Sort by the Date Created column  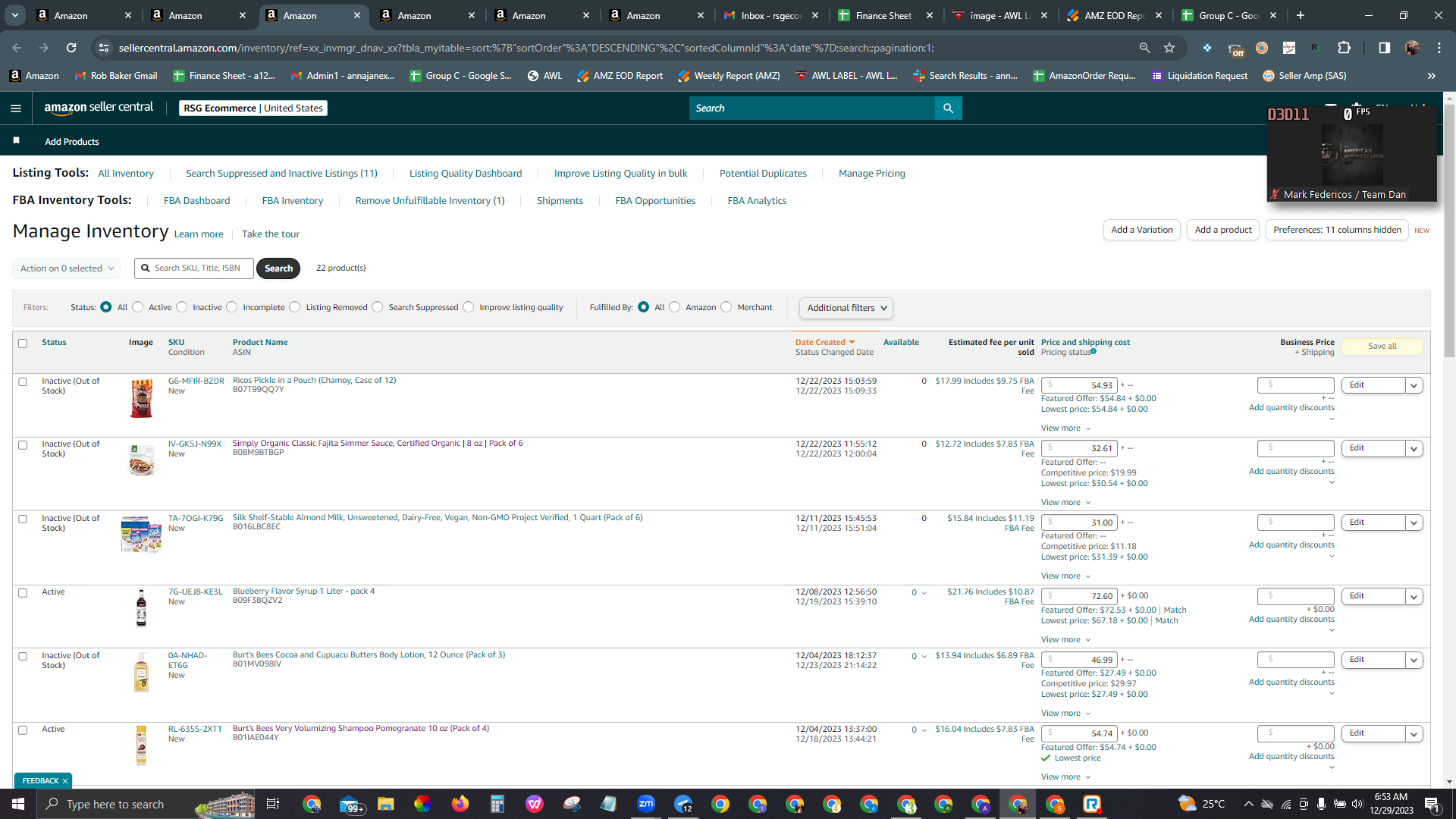pyautogui.click(x=825, y=343)
